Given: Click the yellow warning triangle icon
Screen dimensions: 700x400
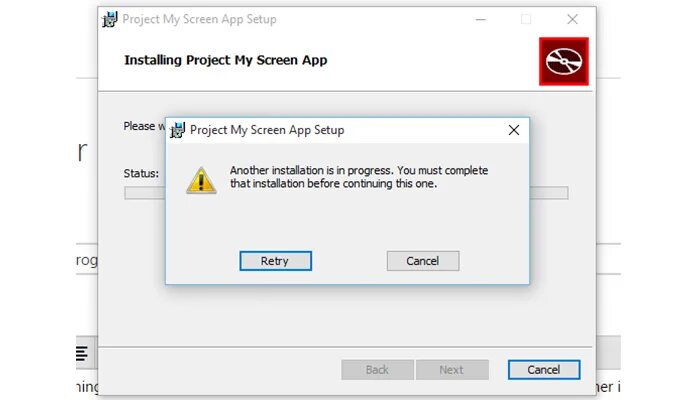Looking at the screenshot, I should point(201,180).
